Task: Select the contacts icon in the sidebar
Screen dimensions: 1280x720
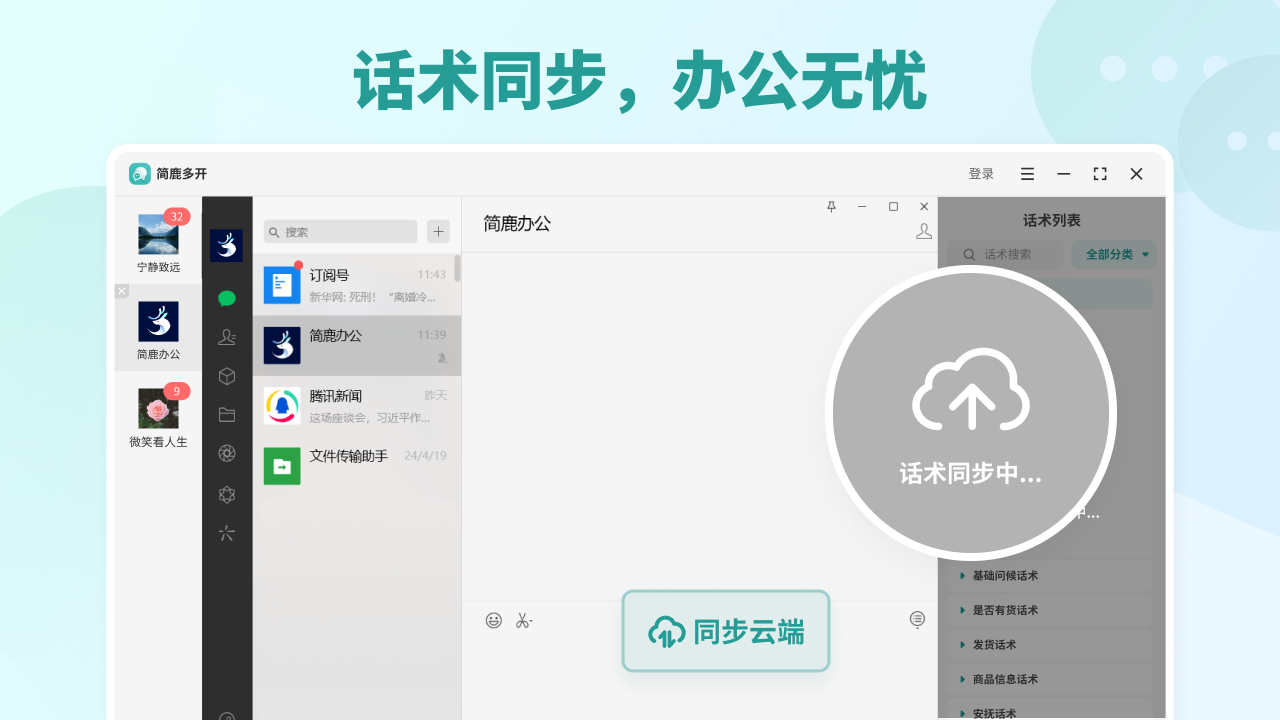Action: 227,337
